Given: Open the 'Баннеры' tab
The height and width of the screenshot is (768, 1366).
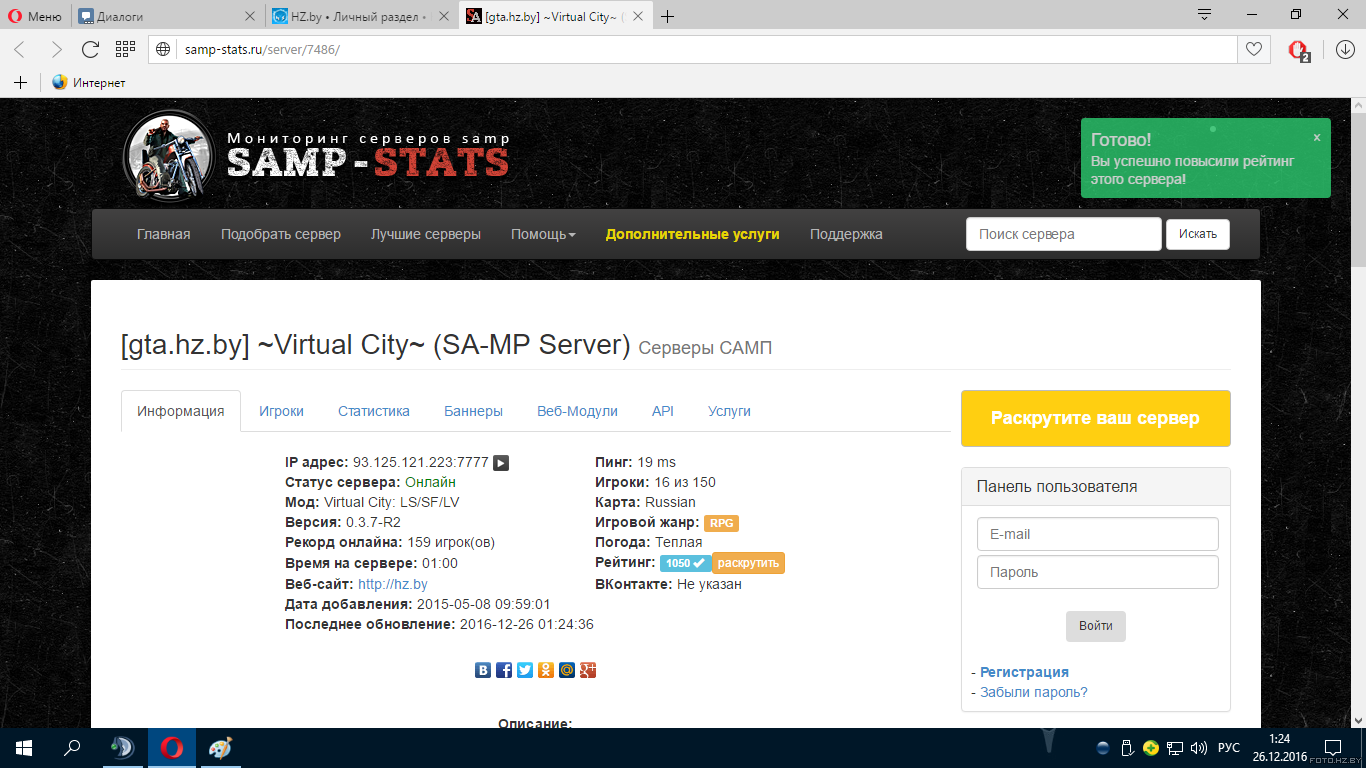Looking at the screenshot, I should coord(473,411).
